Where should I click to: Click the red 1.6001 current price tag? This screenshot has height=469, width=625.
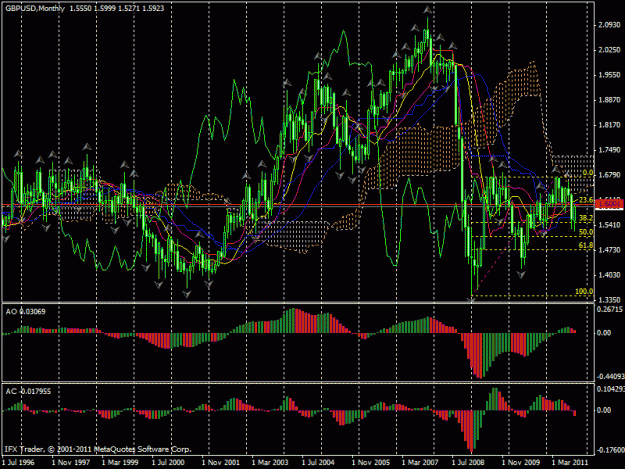(609, 204)
